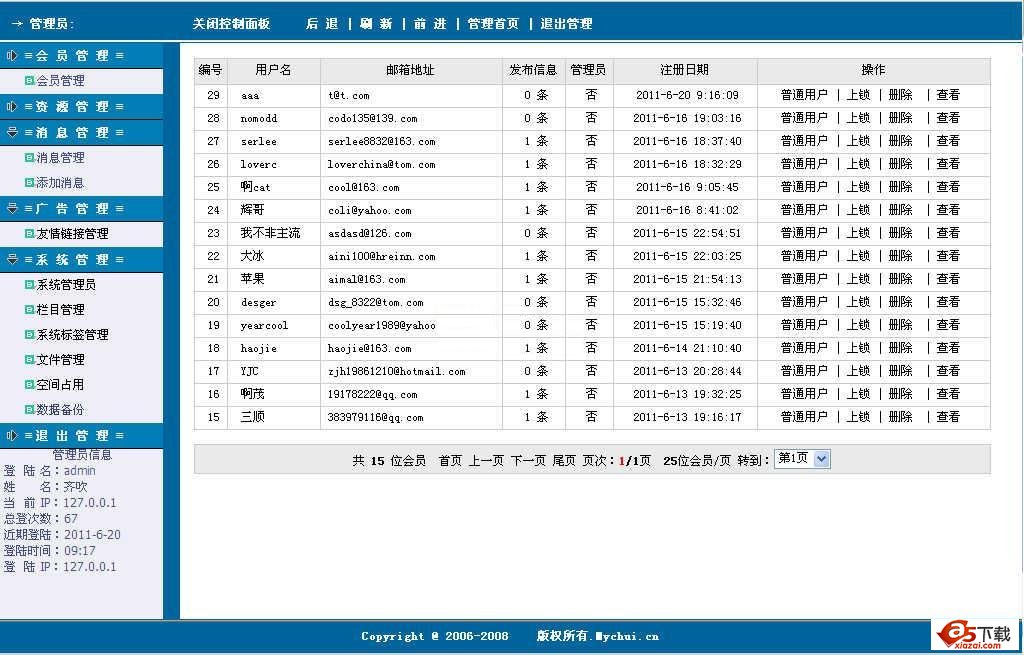
Task: Click 下一页 pagination link
Action: (528, 460)
